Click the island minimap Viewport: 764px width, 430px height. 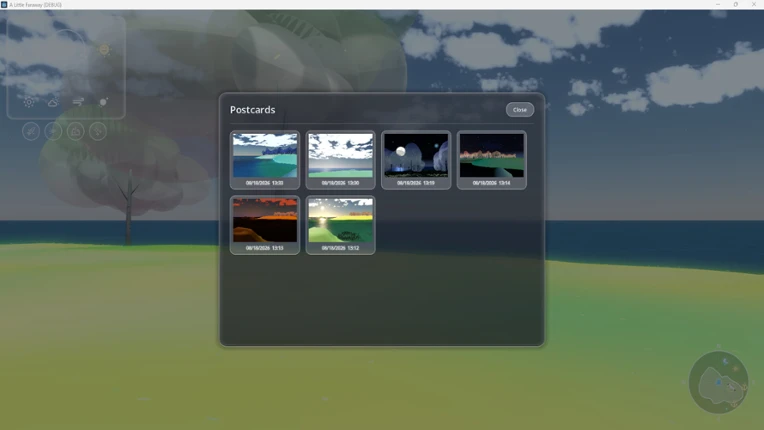pos(719,382)
